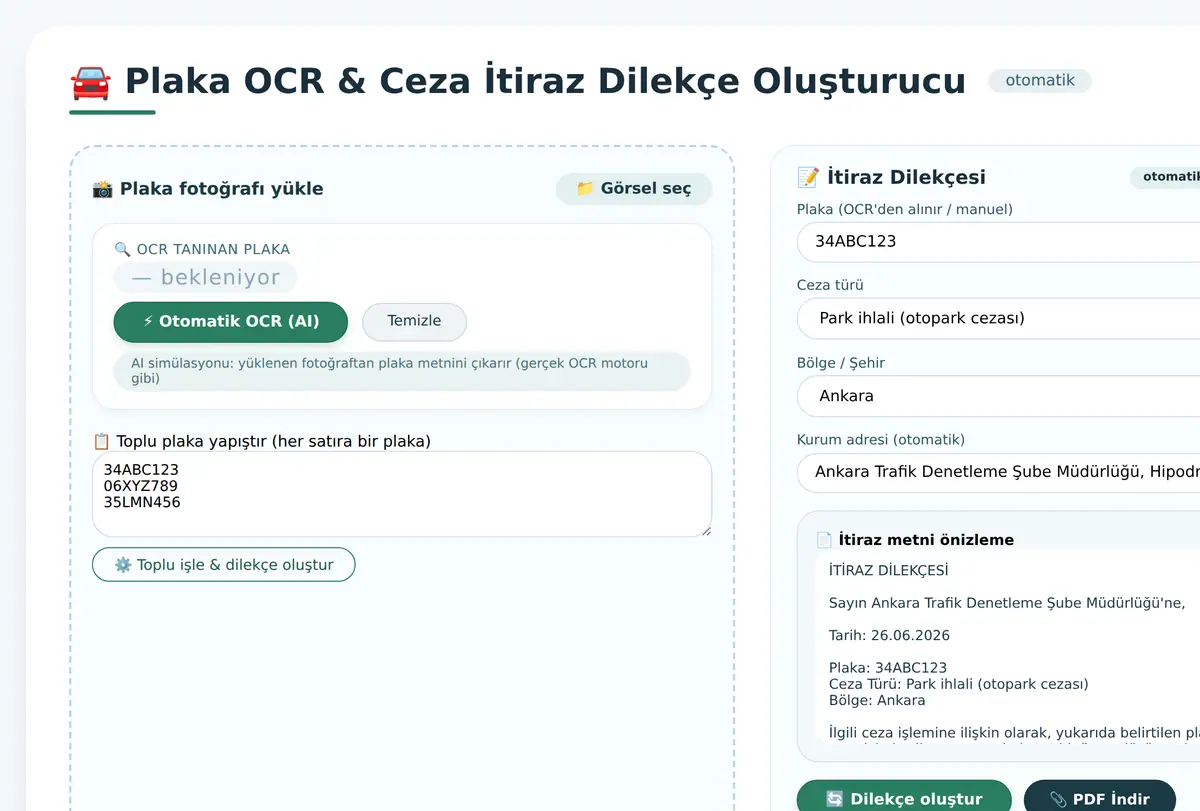
Task: Click Ceza Türü: Park ihlali line in preview
Action: pos(958,684)
